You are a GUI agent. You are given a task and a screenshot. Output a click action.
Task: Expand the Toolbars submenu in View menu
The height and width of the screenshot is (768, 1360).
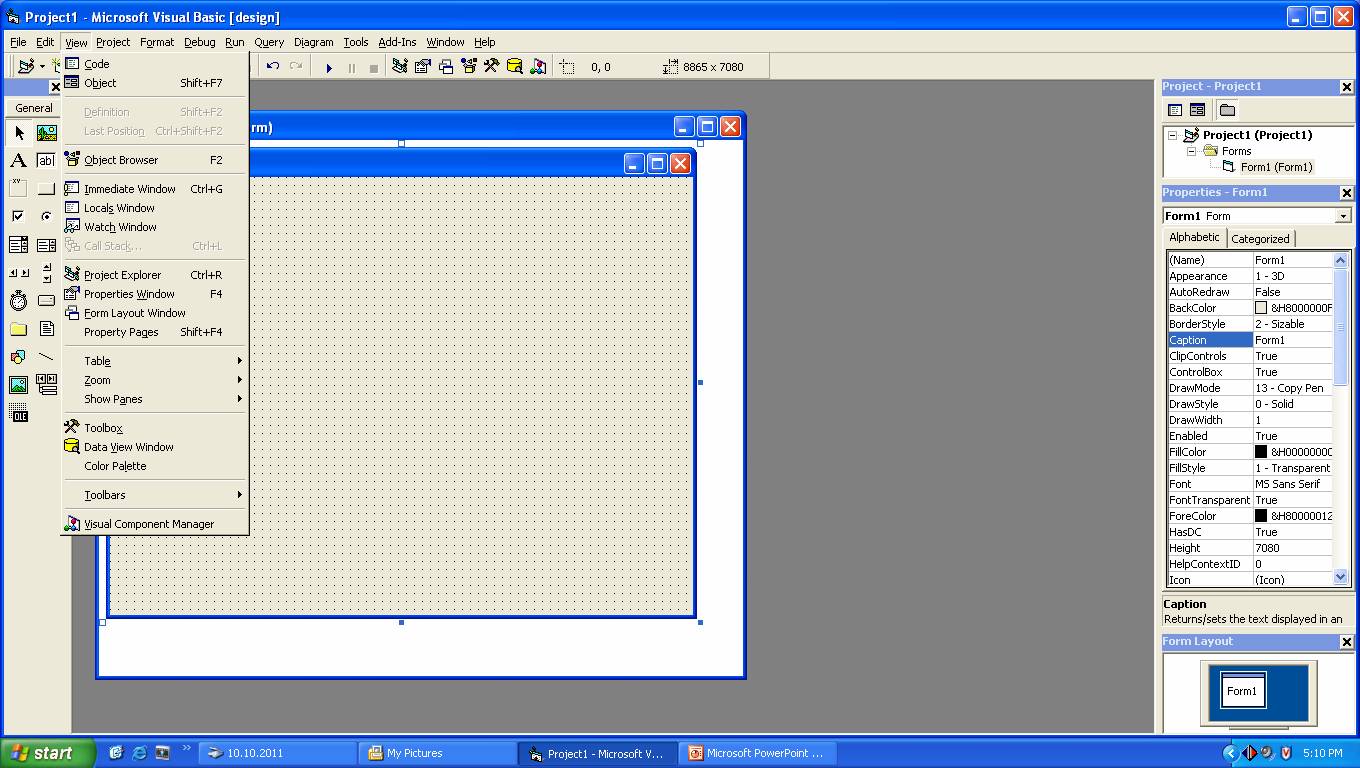[155, 495]
